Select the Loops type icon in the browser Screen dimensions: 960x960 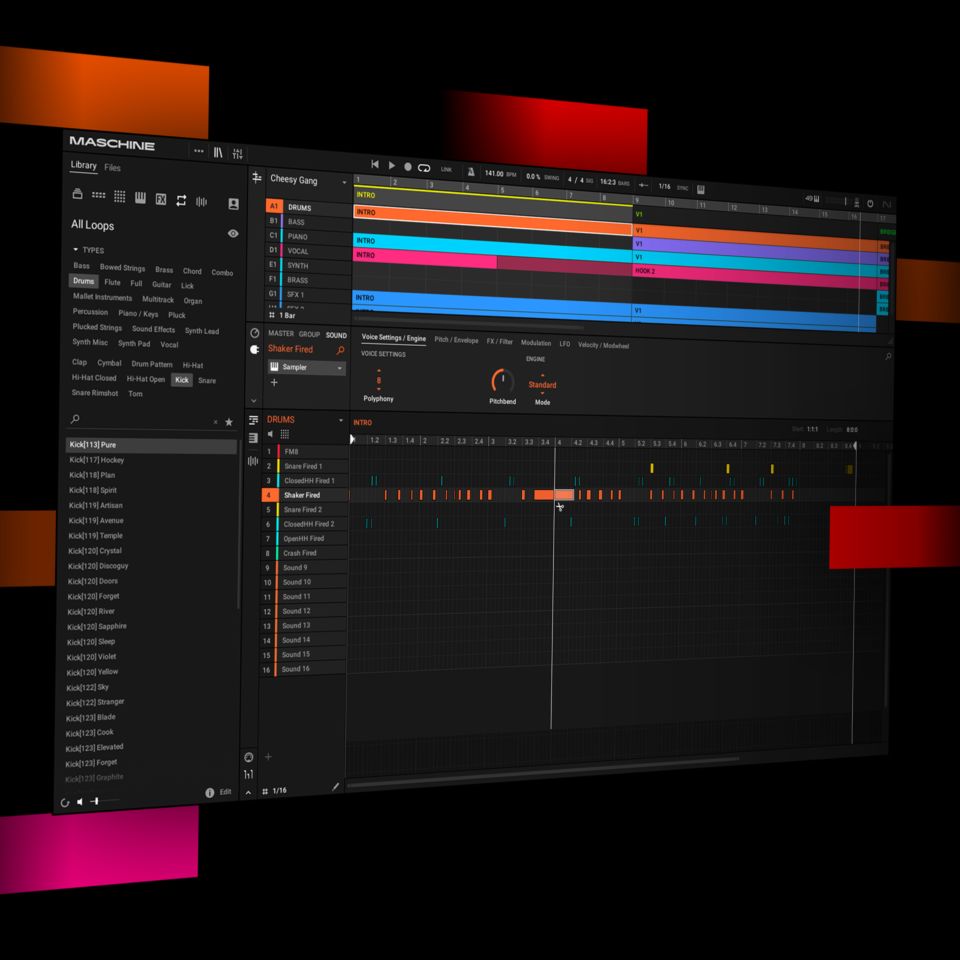pos(181,200)
